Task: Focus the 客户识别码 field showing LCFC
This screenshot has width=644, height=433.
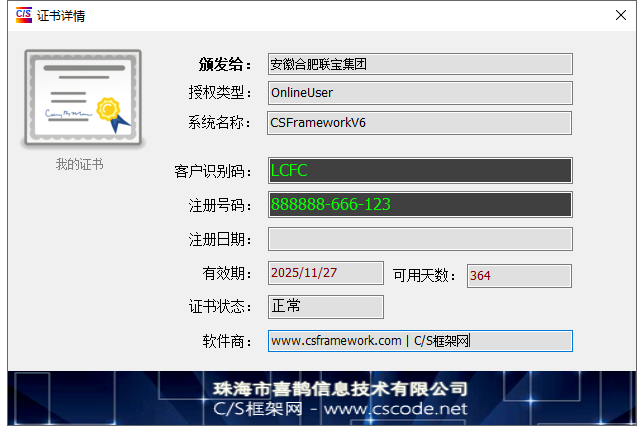Action: 420,170
